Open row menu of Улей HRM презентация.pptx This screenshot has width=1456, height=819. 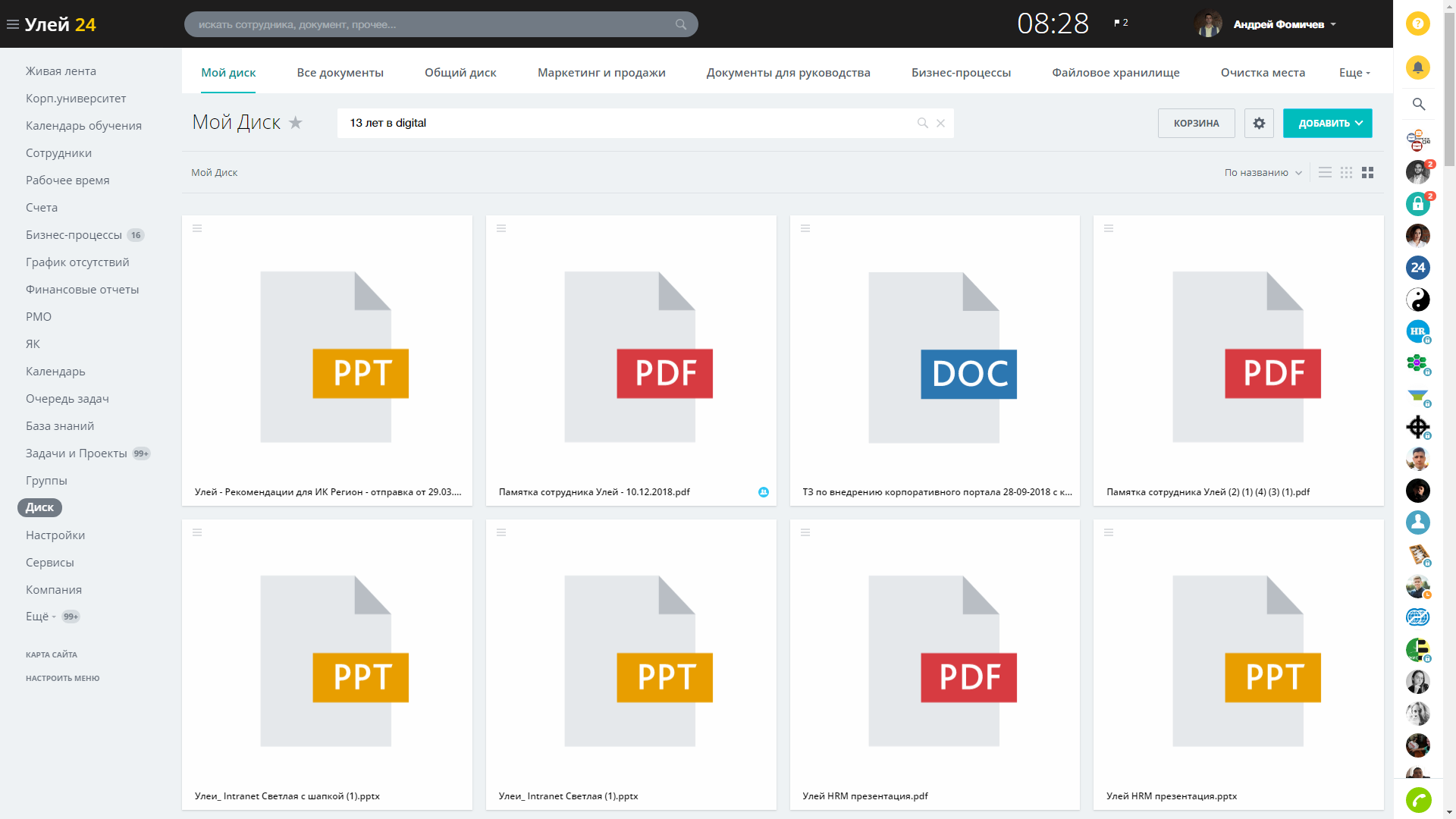click(x=1109, y=532)
